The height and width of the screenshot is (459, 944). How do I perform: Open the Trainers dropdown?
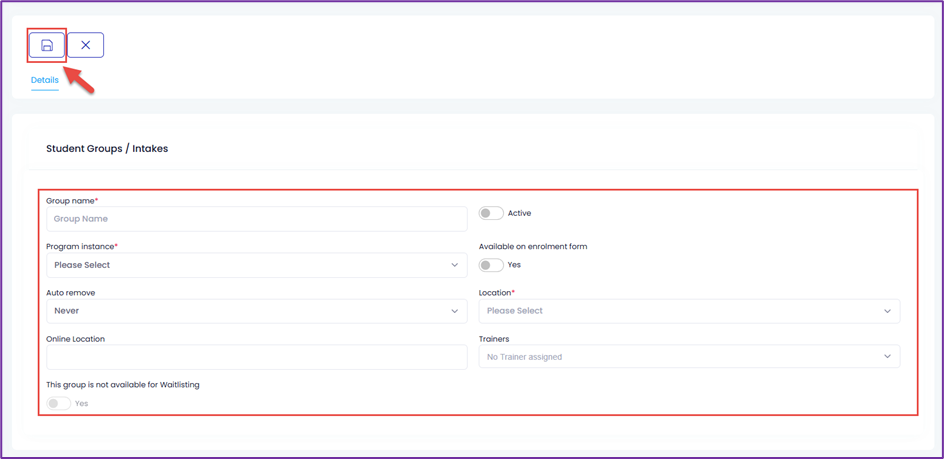[689, 357]
